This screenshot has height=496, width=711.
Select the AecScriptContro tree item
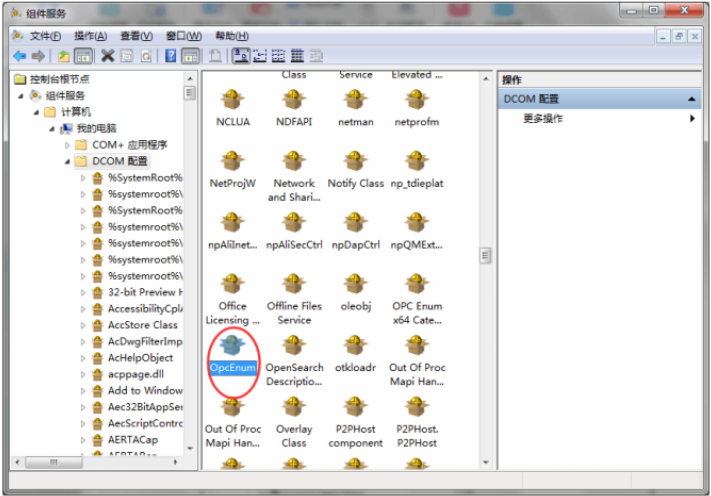tap(145, 423)
